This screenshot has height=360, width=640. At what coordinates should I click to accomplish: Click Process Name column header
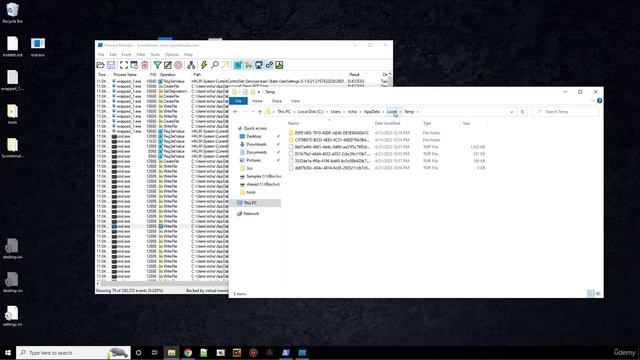coord(125,75)
